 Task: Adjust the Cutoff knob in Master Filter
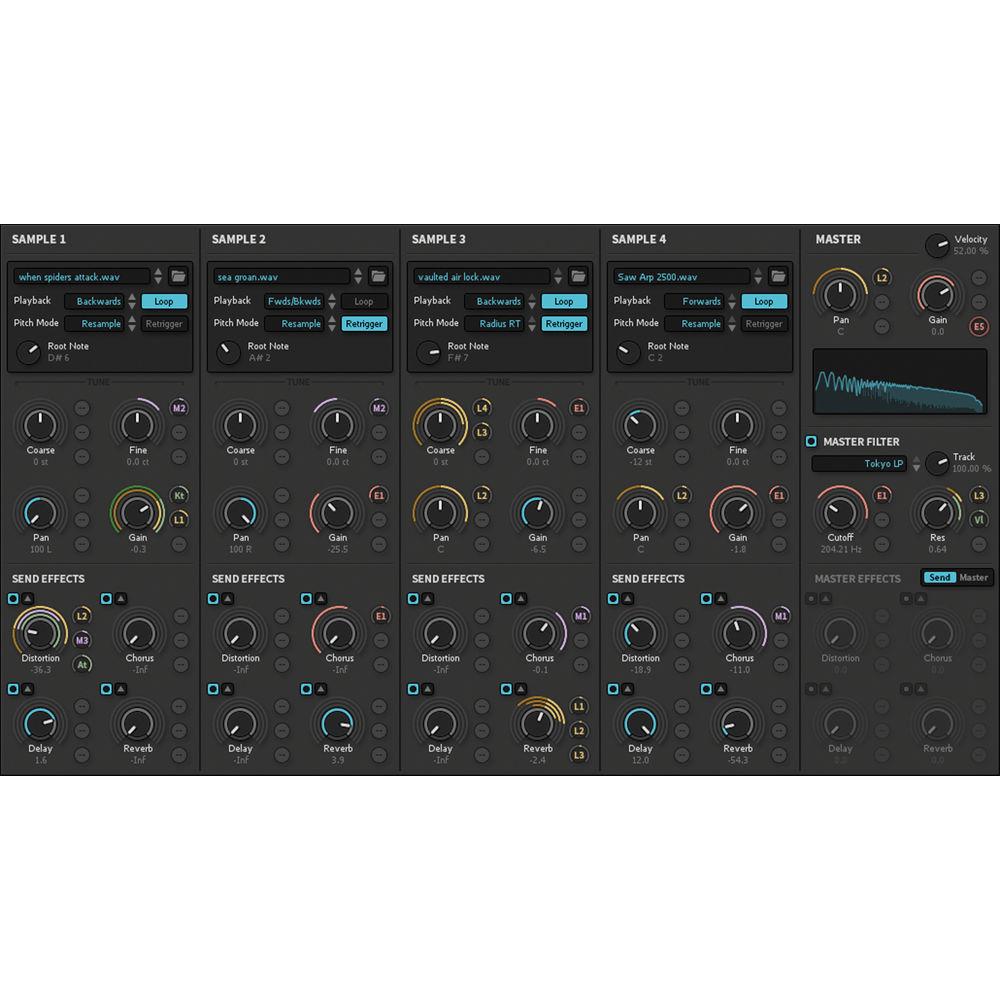click(x=840, y=512)
